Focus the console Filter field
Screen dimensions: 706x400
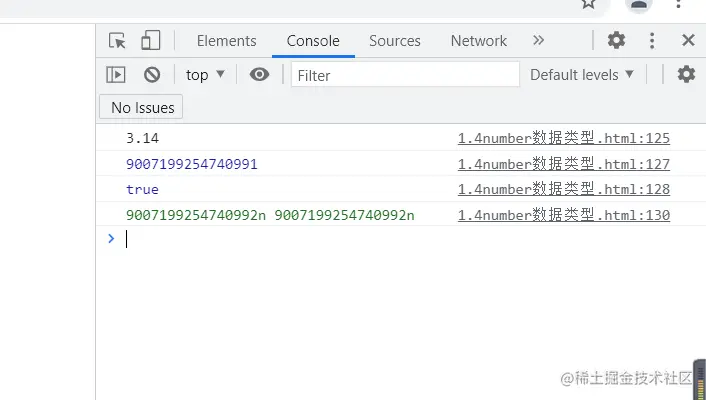click(x=405, y=74)
